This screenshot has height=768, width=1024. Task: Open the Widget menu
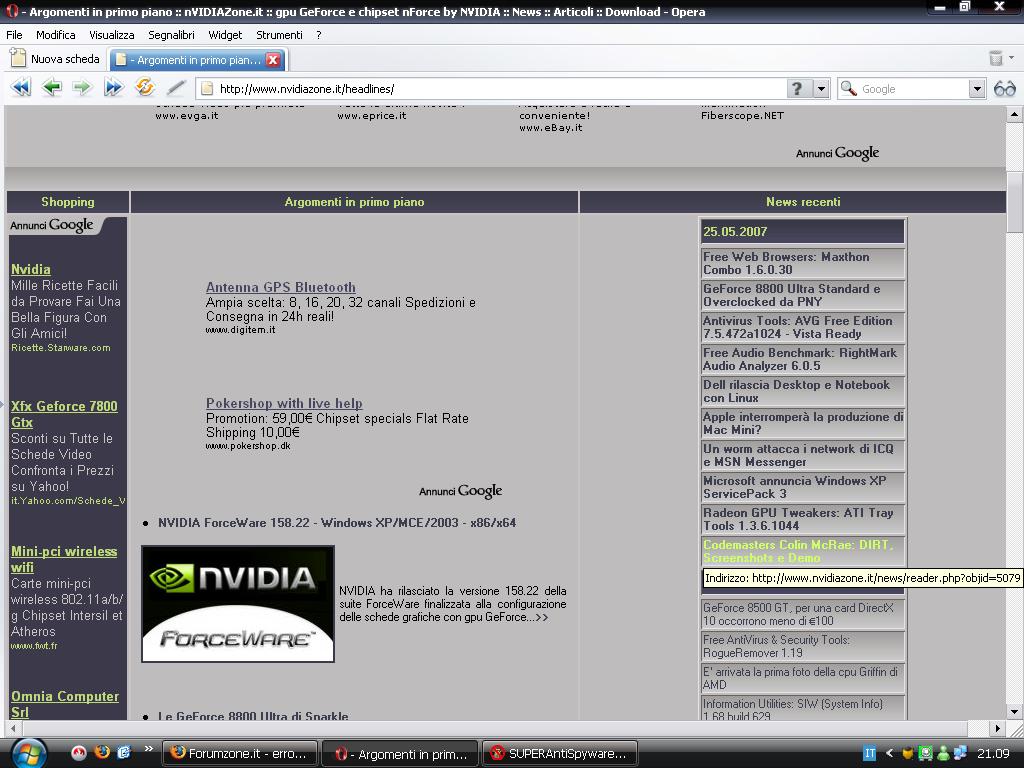coord(225,35)
